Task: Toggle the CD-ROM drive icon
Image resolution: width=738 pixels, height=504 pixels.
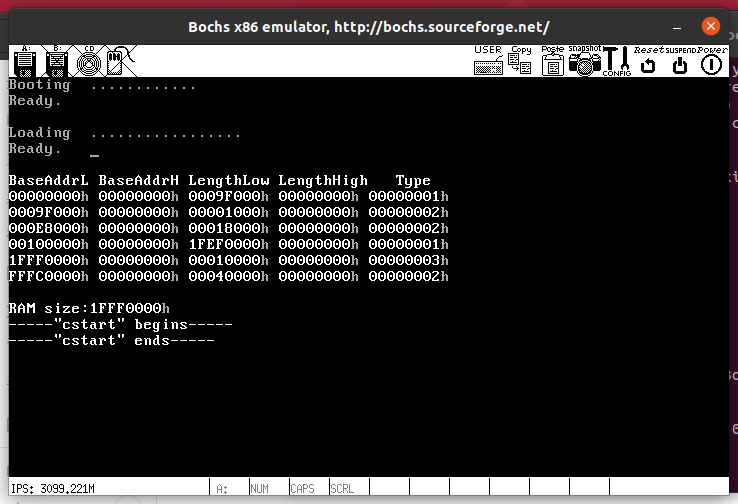Action: pos(88,61)
